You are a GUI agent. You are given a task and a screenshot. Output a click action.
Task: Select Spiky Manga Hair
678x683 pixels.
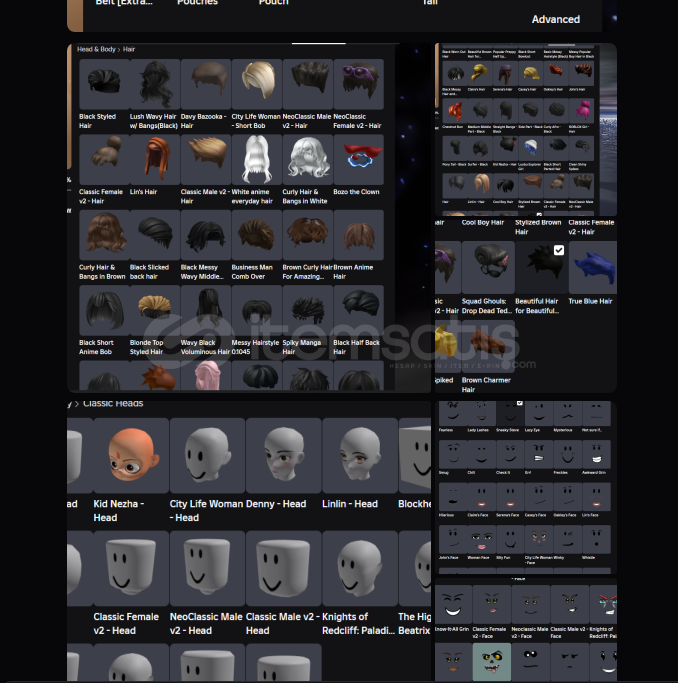308,310
